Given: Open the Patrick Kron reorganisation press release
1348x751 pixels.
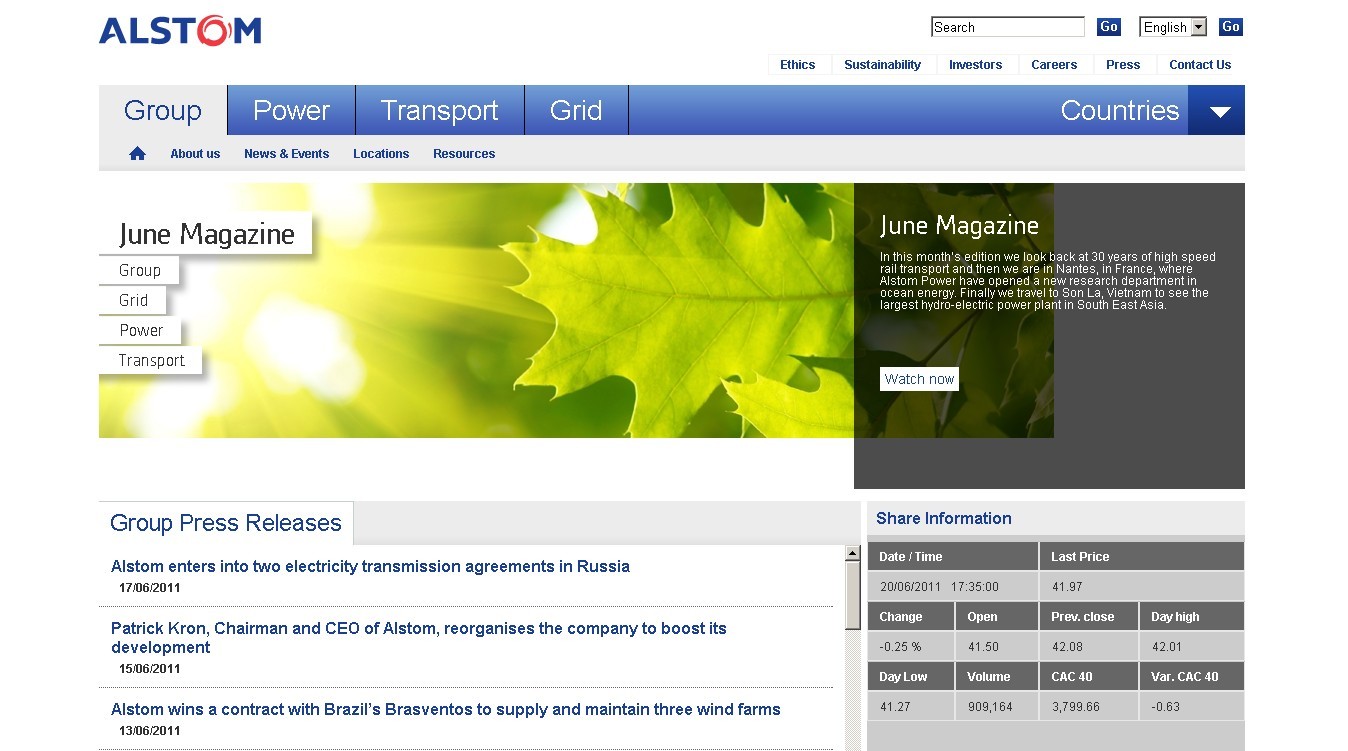Looking at the screenshot, I should click(x=419, y=638).
